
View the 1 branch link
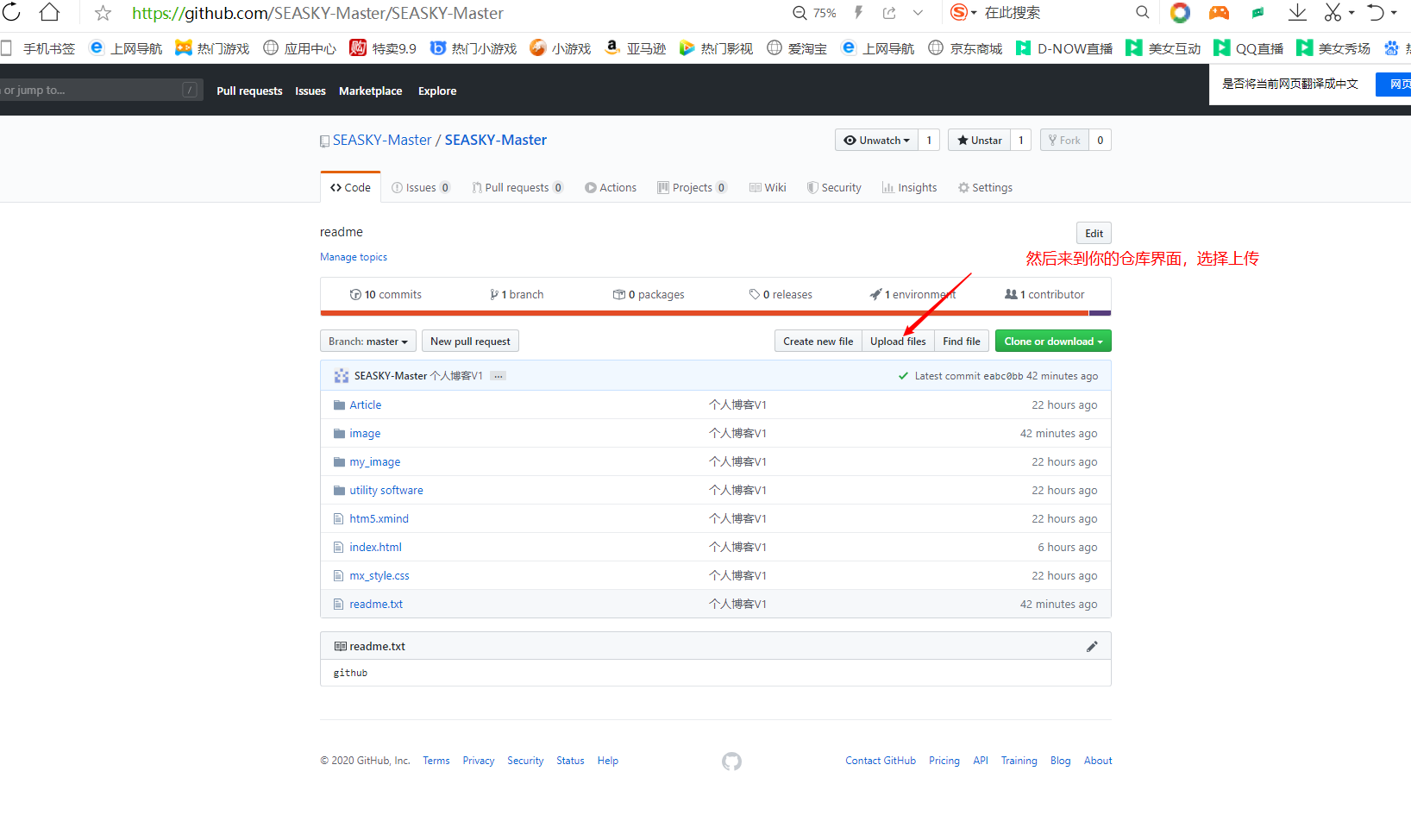517,294
